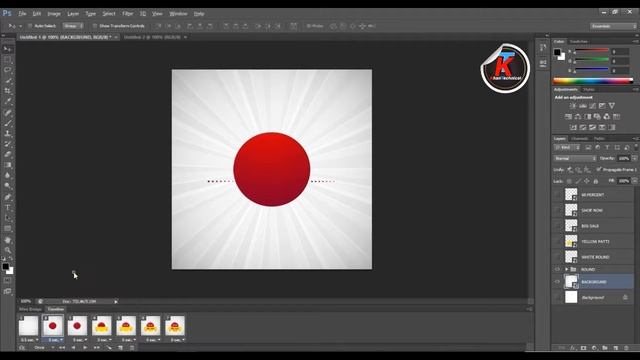This screenshot has width=640, height=360.
Task: Expand the ROUND layer group
Action: (567, 269)
